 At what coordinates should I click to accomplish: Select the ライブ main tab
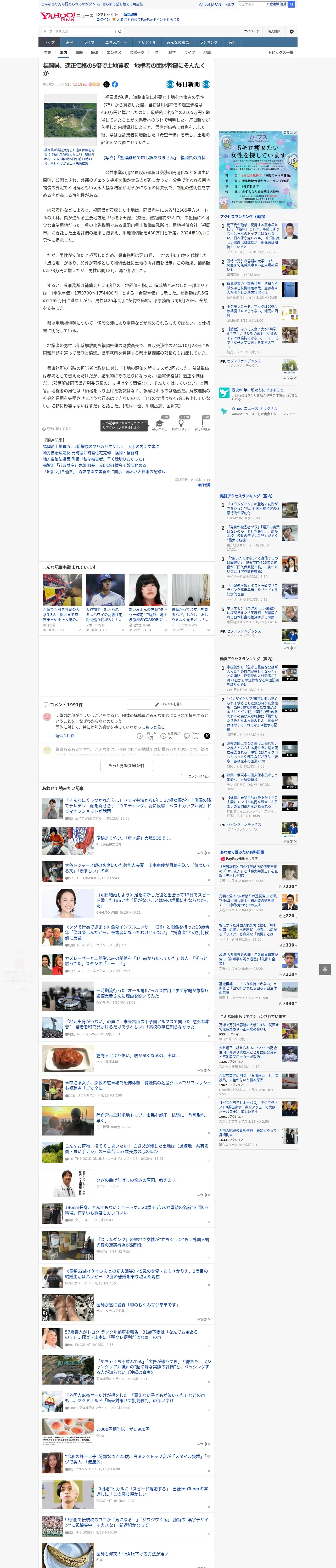click(89, 43)
